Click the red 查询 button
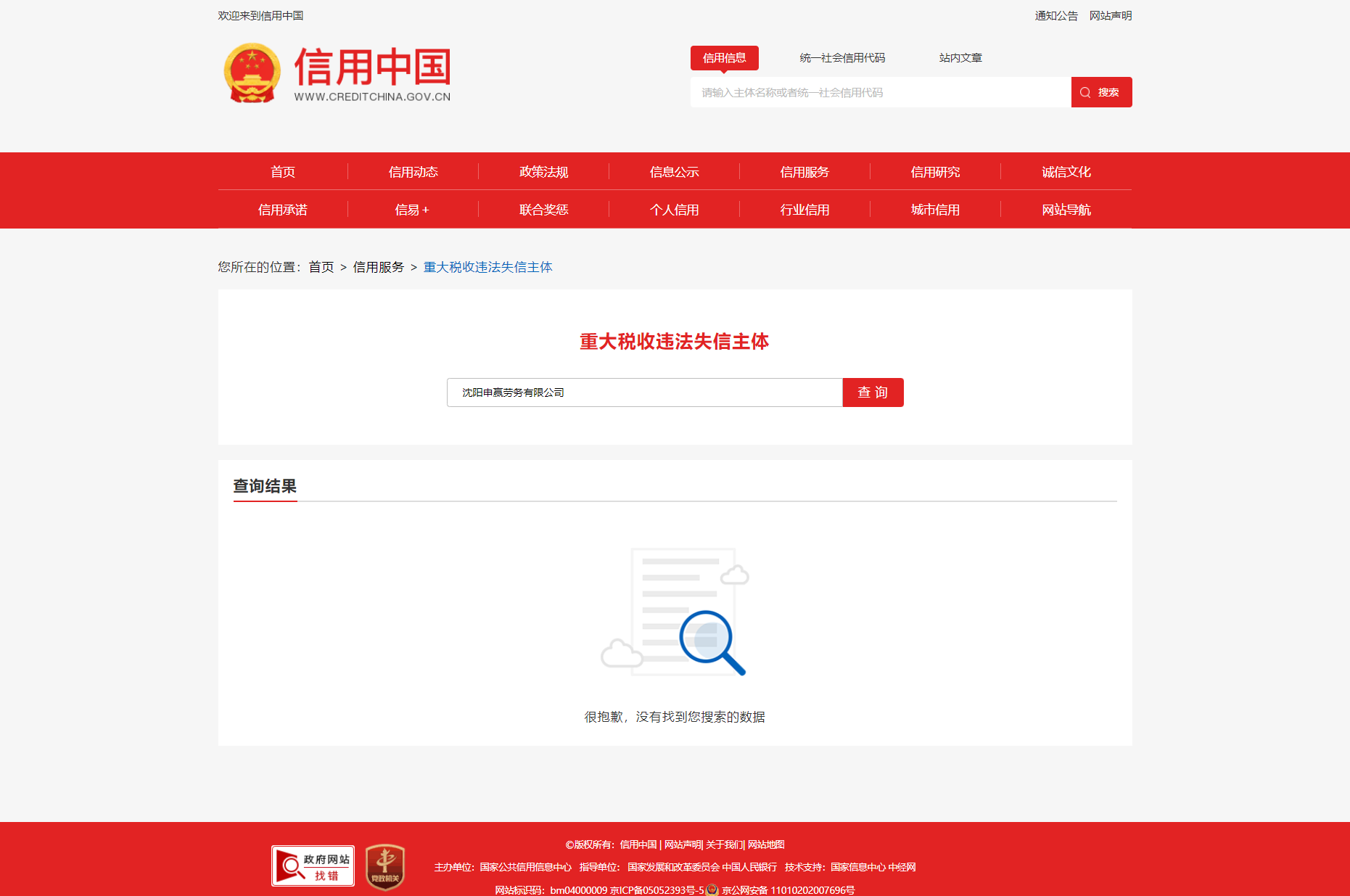1350x896 pixels. tap(873, 392)
